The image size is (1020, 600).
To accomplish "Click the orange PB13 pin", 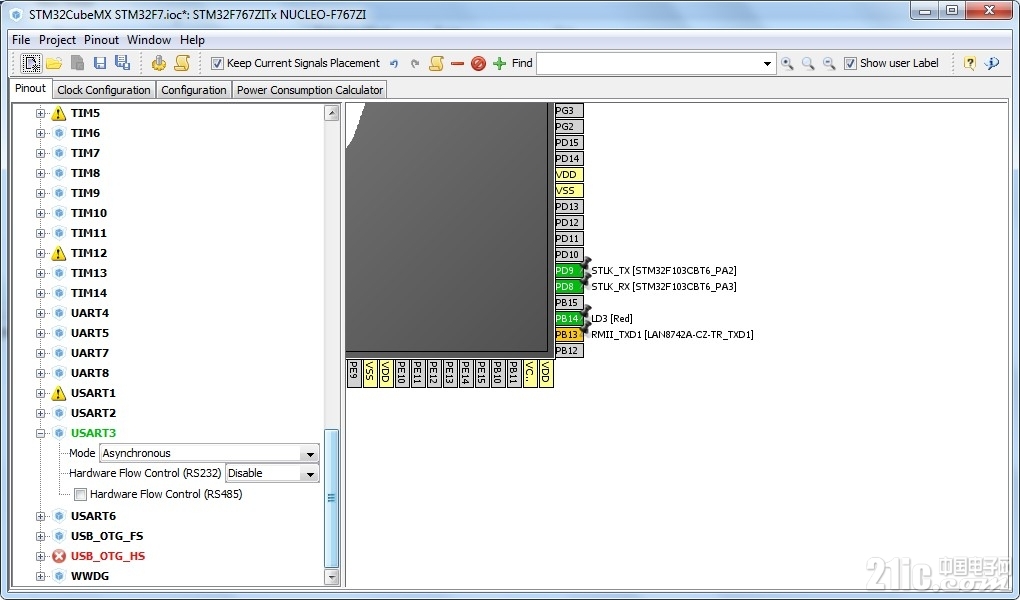I will [569, 334].
